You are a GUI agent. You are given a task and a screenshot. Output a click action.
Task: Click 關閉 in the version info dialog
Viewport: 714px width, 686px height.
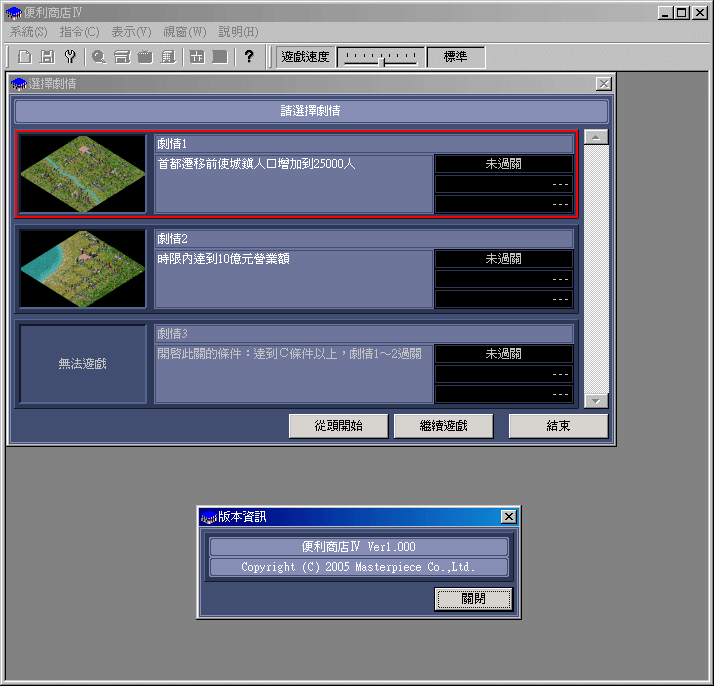tap(474, 598)
